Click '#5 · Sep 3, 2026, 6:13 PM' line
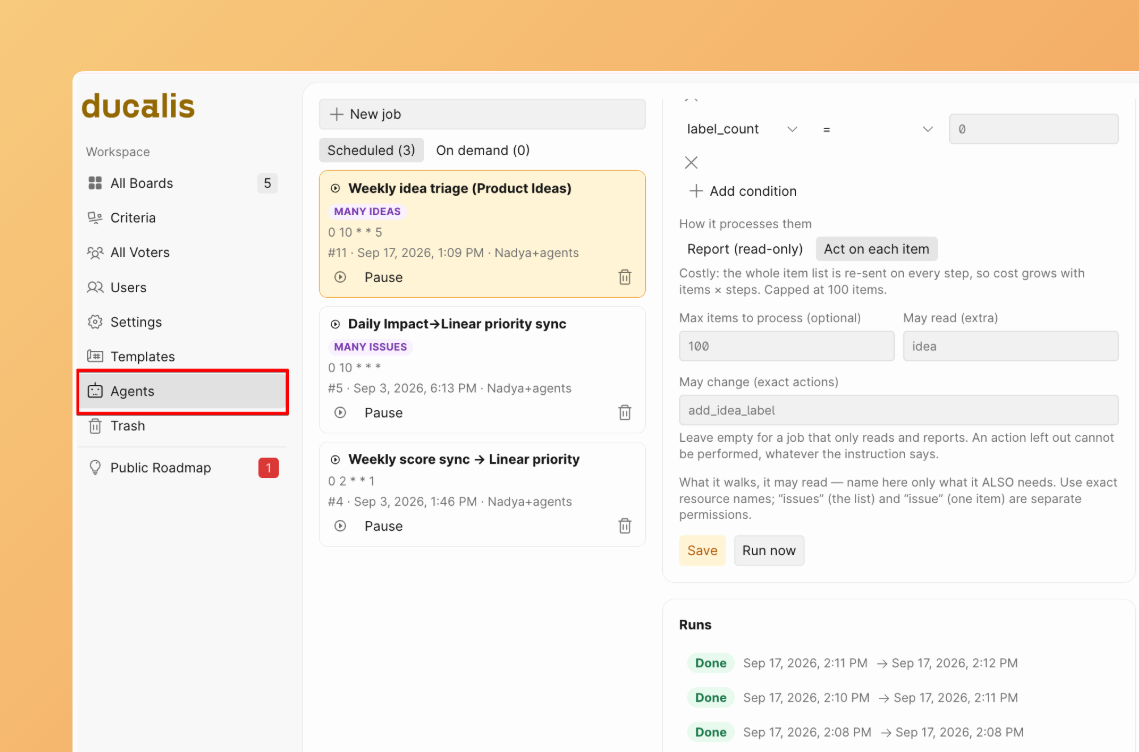The height and width of the screenshot is (752, 1139). point(450,388)
